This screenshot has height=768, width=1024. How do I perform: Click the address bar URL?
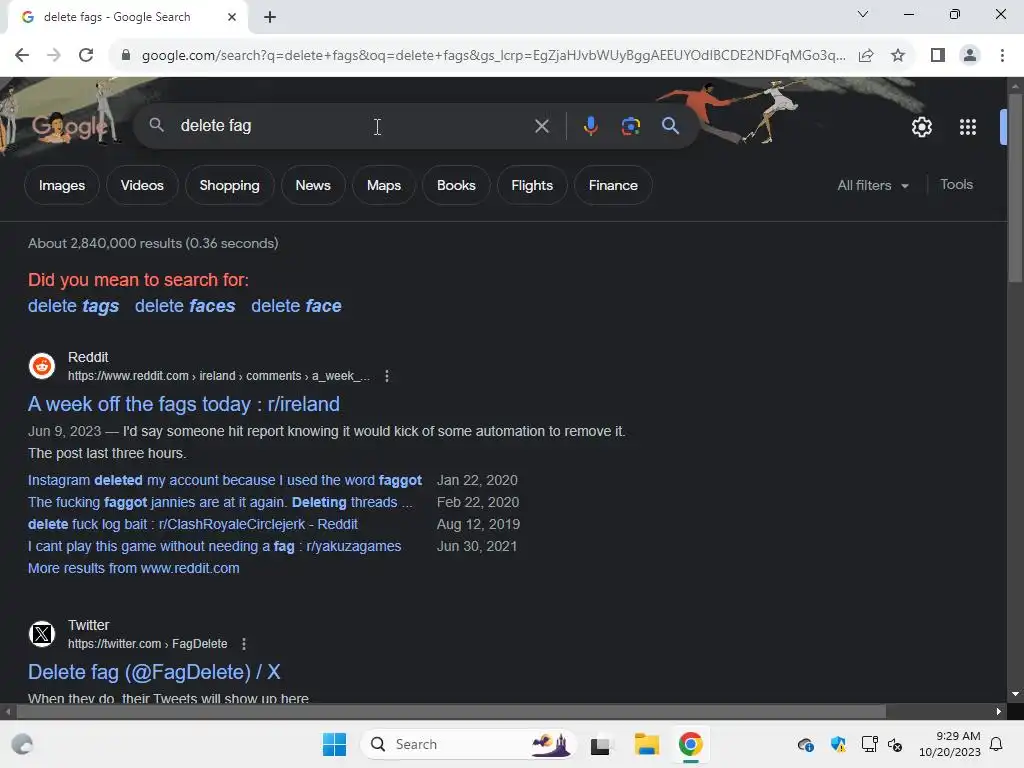493,56
